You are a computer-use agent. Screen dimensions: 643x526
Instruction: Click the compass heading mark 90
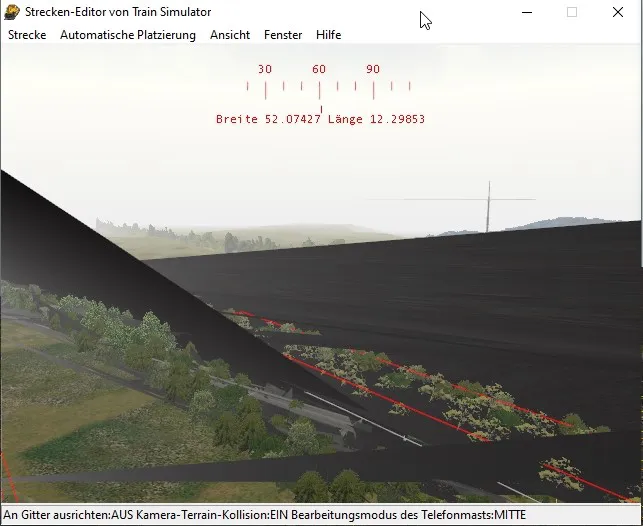[x=373, y=69]
